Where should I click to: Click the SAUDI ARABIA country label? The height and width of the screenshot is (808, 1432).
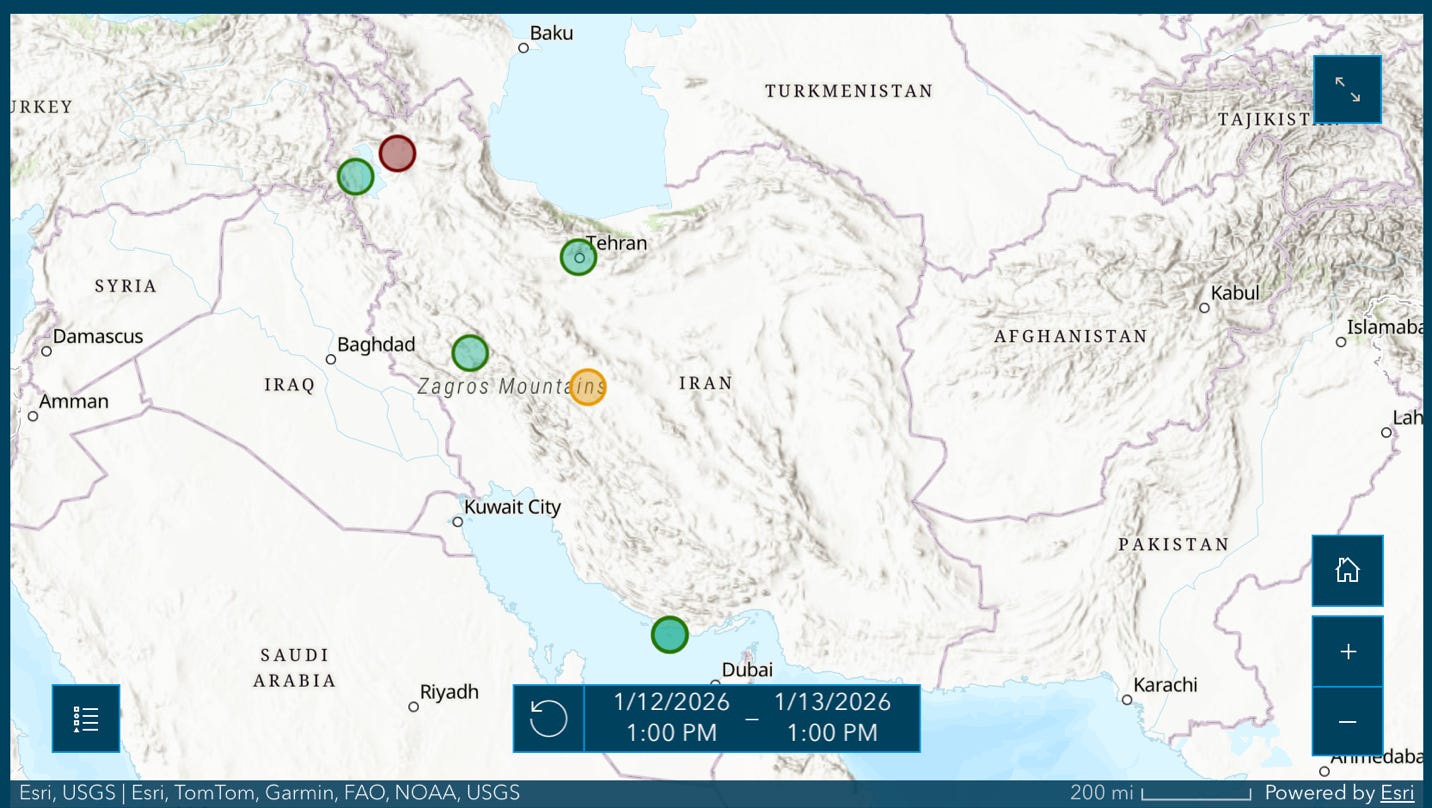(295, 668)
